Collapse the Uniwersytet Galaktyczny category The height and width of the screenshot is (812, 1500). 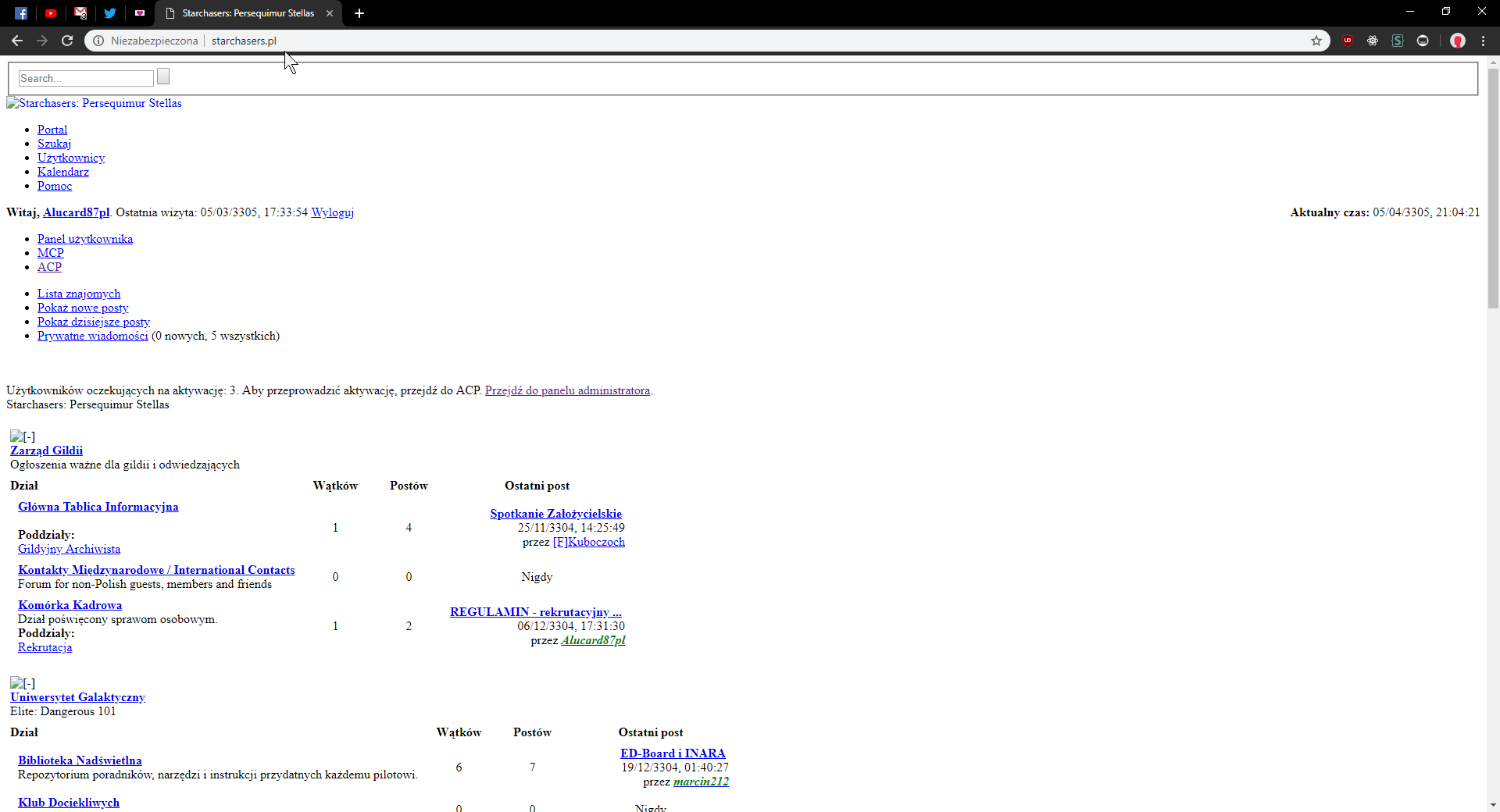click(23, 683)
